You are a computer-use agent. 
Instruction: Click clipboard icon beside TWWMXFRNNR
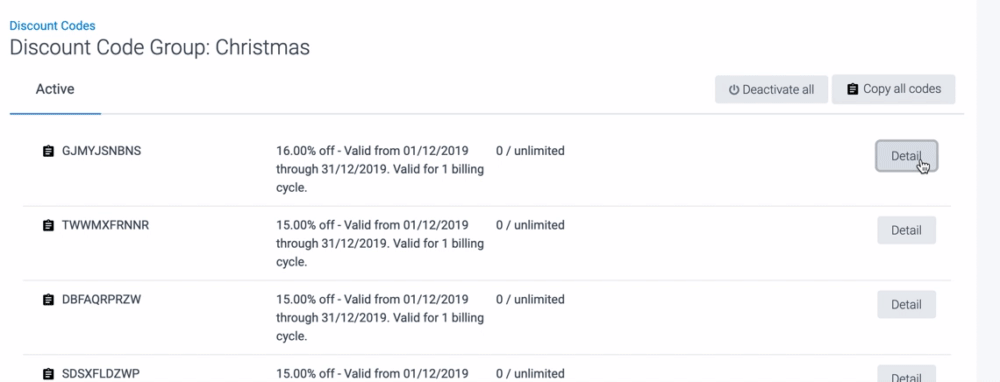(48, 225)
